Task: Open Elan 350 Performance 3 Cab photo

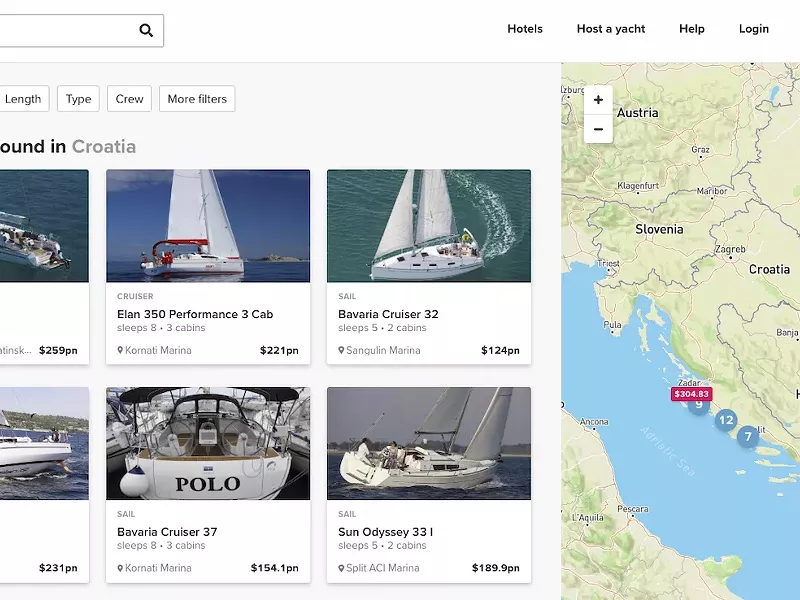Action: [x=208, y=226]
